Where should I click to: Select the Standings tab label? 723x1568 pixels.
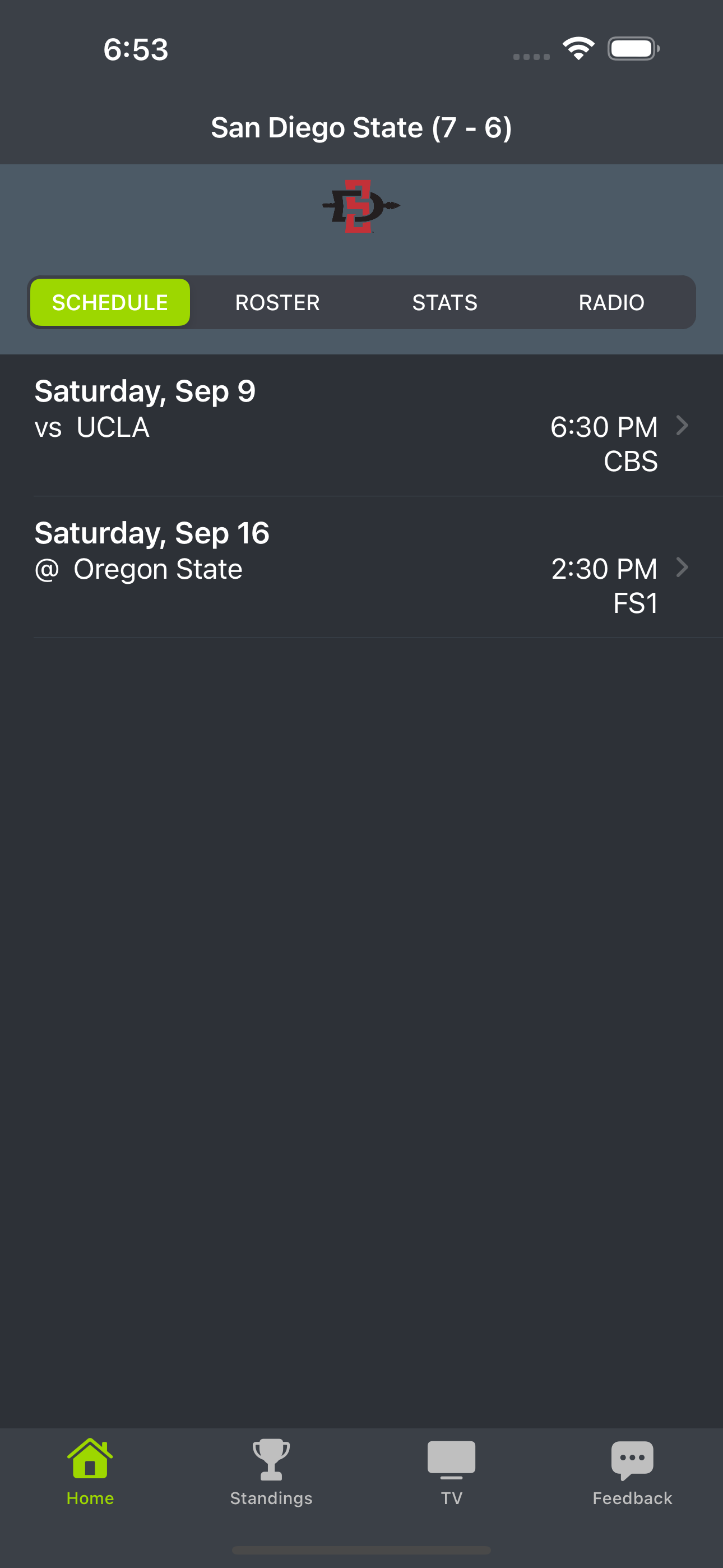point(271,1498)
